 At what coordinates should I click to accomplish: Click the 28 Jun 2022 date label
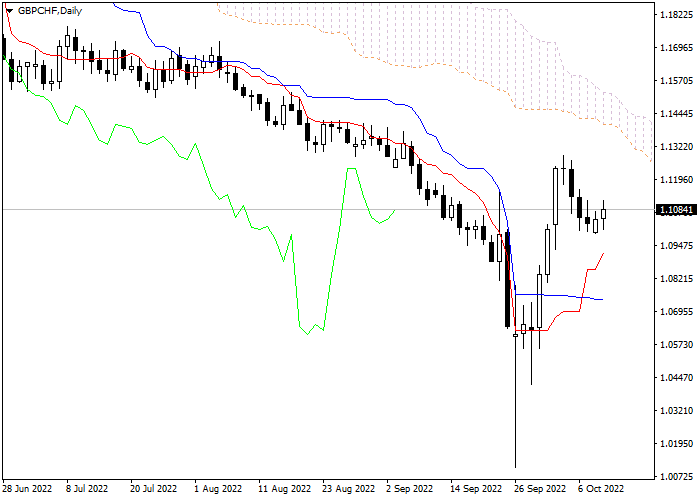pyautogui.click(x=27, y=489)
